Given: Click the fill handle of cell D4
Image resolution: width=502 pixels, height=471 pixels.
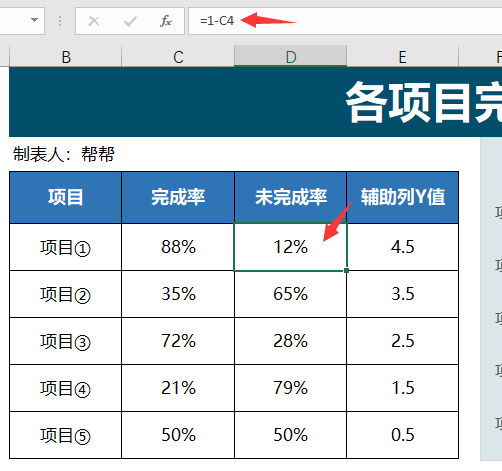Looking at the screenshot, I should point(347,271).
